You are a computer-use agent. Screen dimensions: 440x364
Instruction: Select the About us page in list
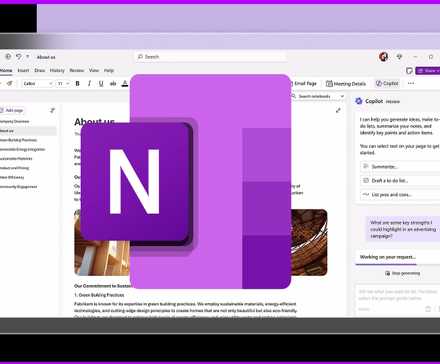pos(28,131)
